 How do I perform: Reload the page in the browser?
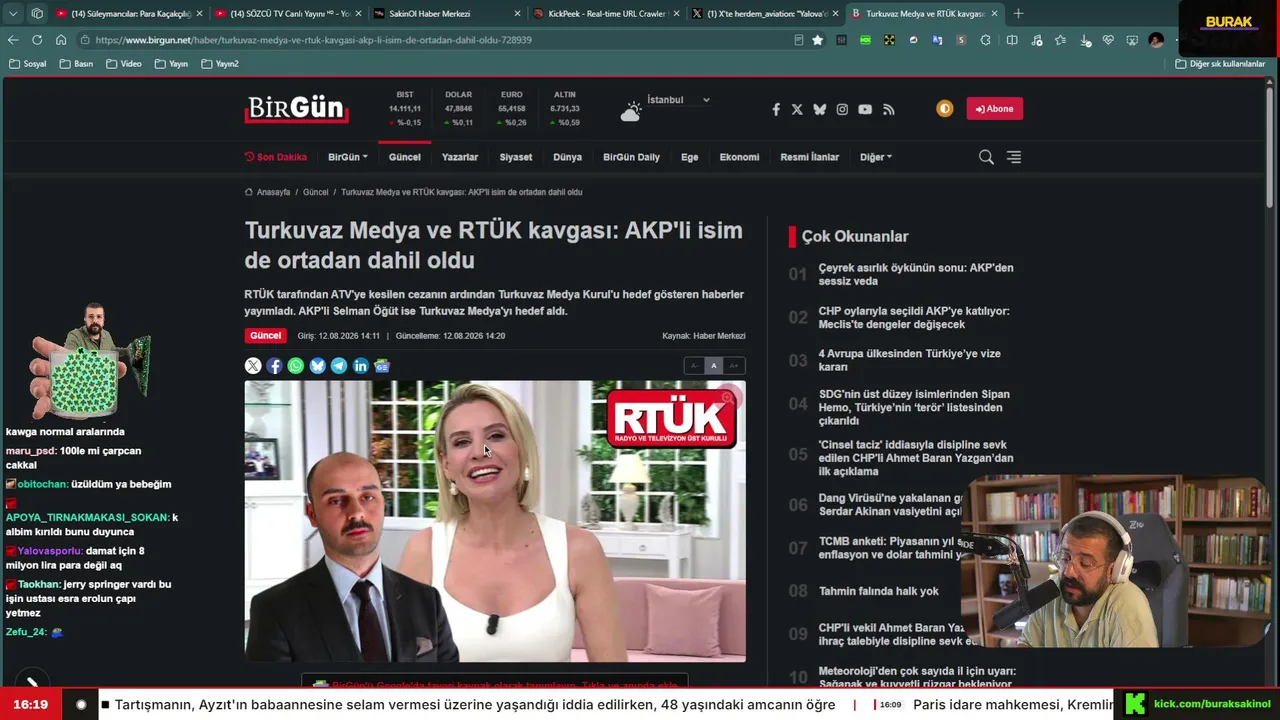click(37, 40)
